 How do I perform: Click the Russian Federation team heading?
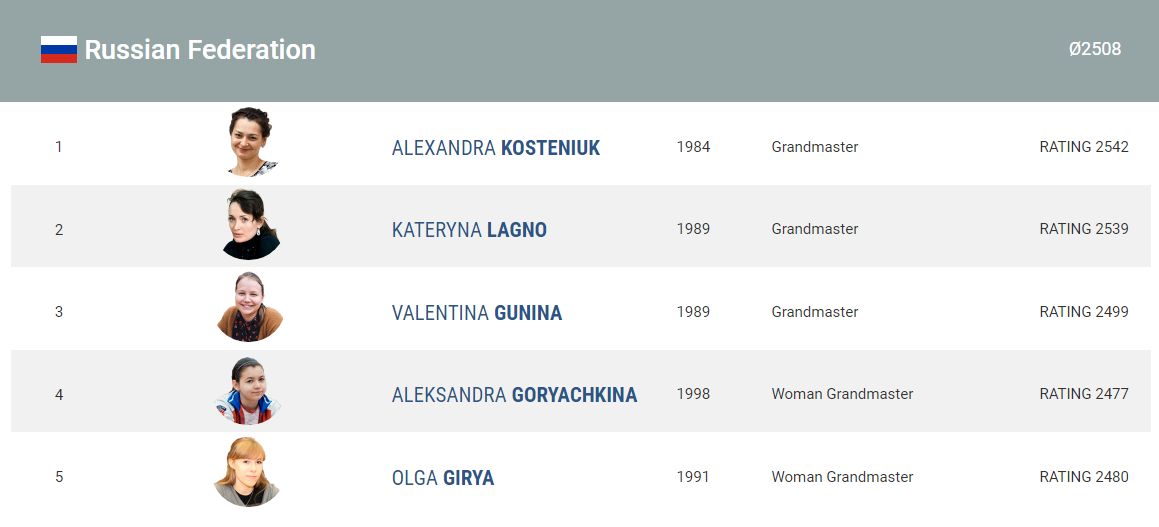[200, 50]
